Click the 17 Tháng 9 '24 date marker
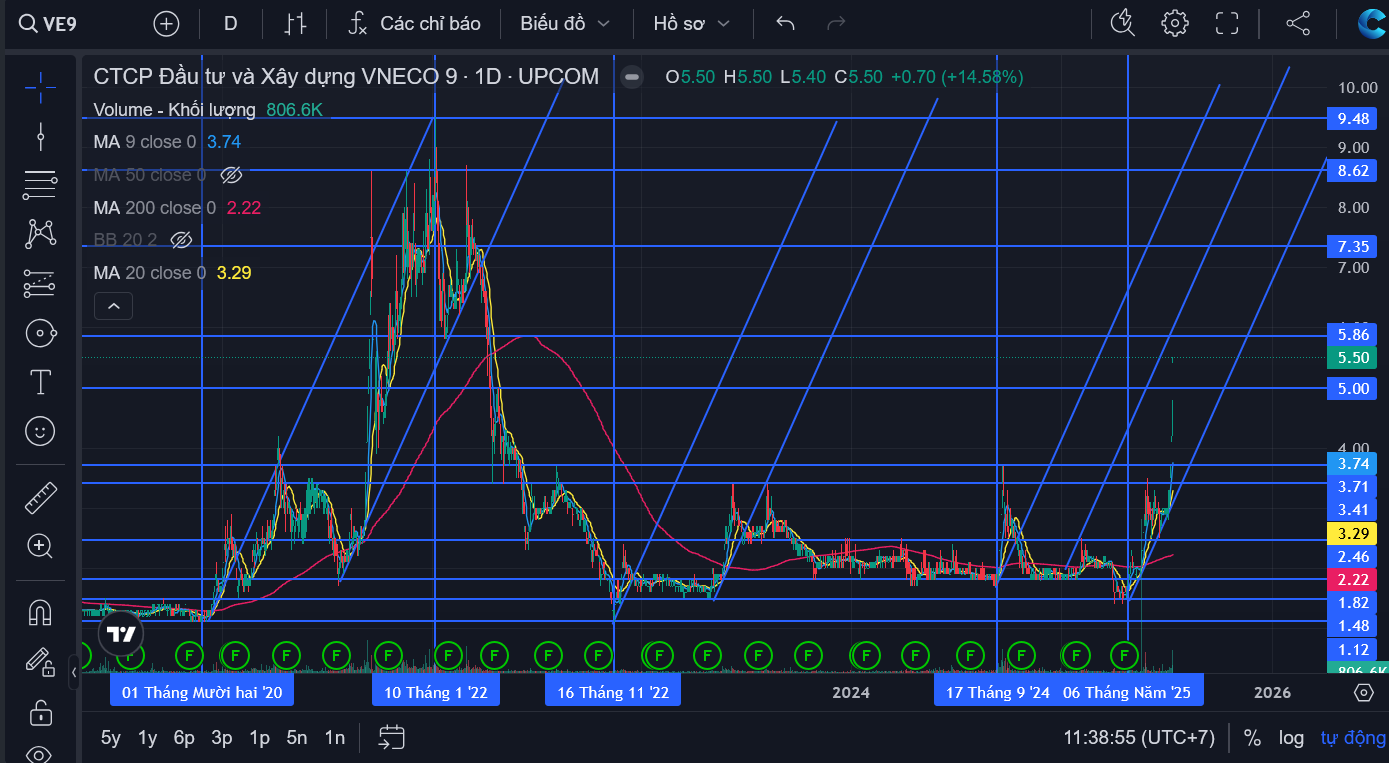 coord(998,692)
